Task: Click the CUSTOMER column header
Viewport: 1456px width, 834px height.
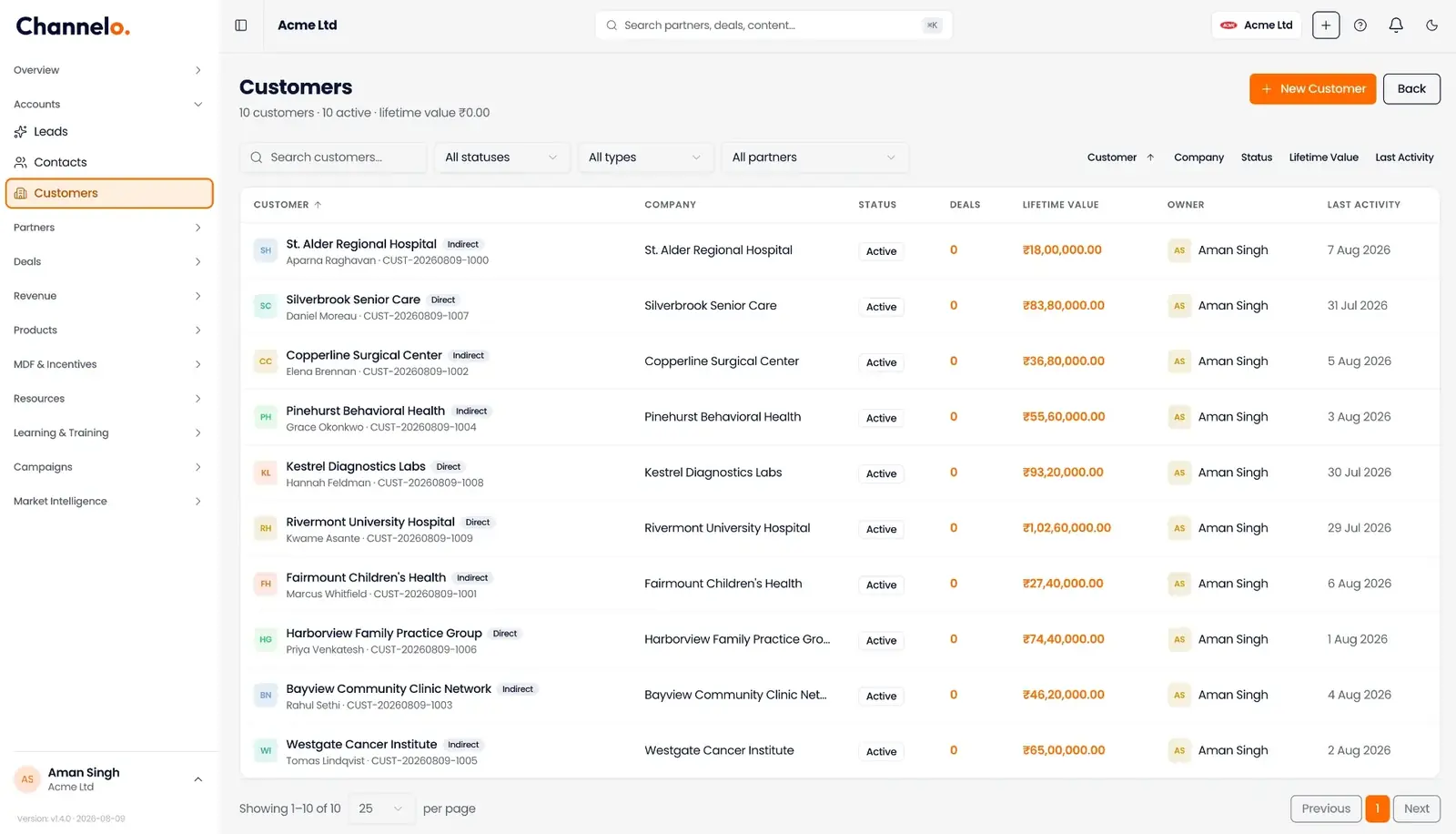Action: pyautogui.click(x=288, y=205)
